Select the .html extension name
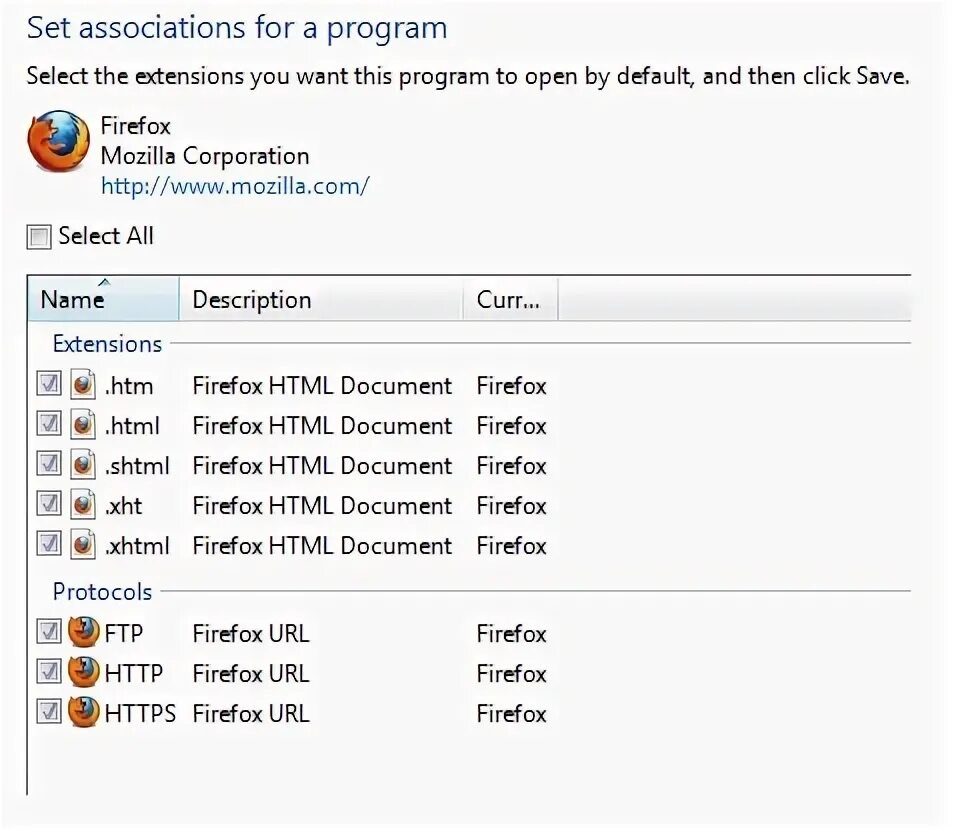Viewport: 954px width, 830px height. pos(132,426)
